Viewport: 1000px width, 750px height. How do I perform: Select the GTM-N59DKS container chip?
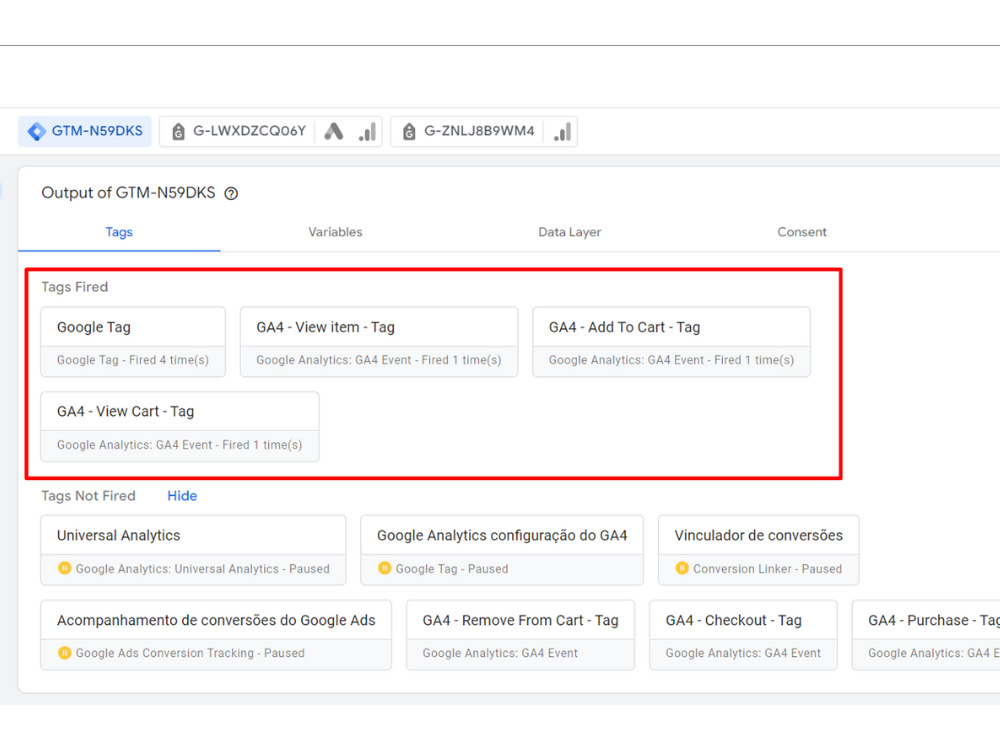click(x=85, y=131)
